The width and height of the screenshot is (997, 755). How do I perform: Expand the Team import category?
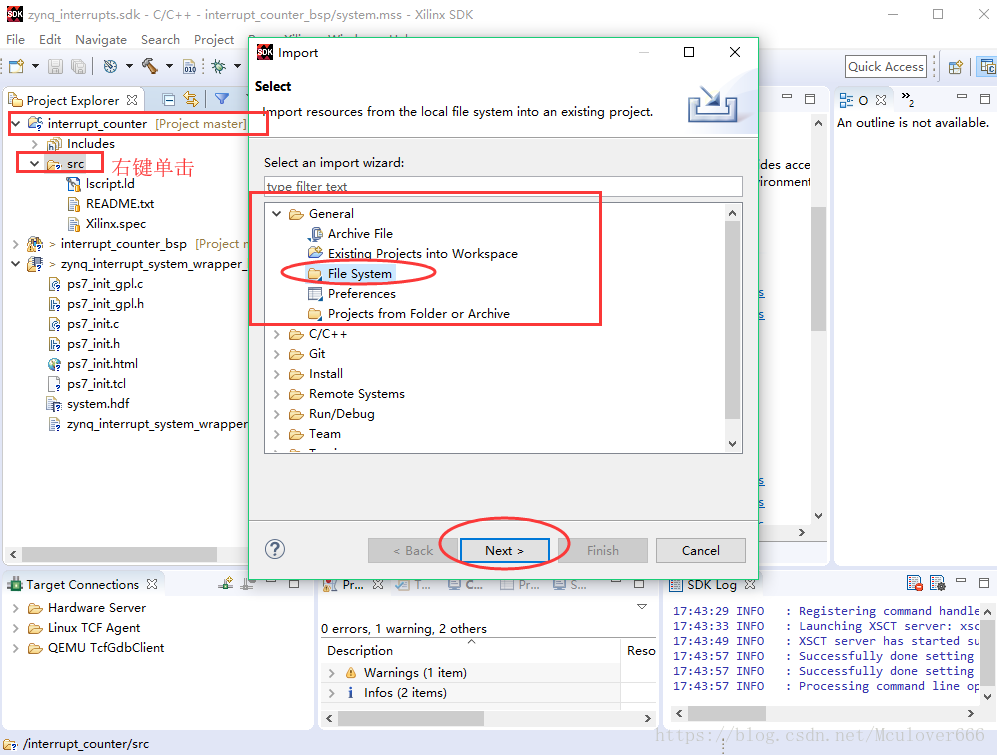pos(277,434)
